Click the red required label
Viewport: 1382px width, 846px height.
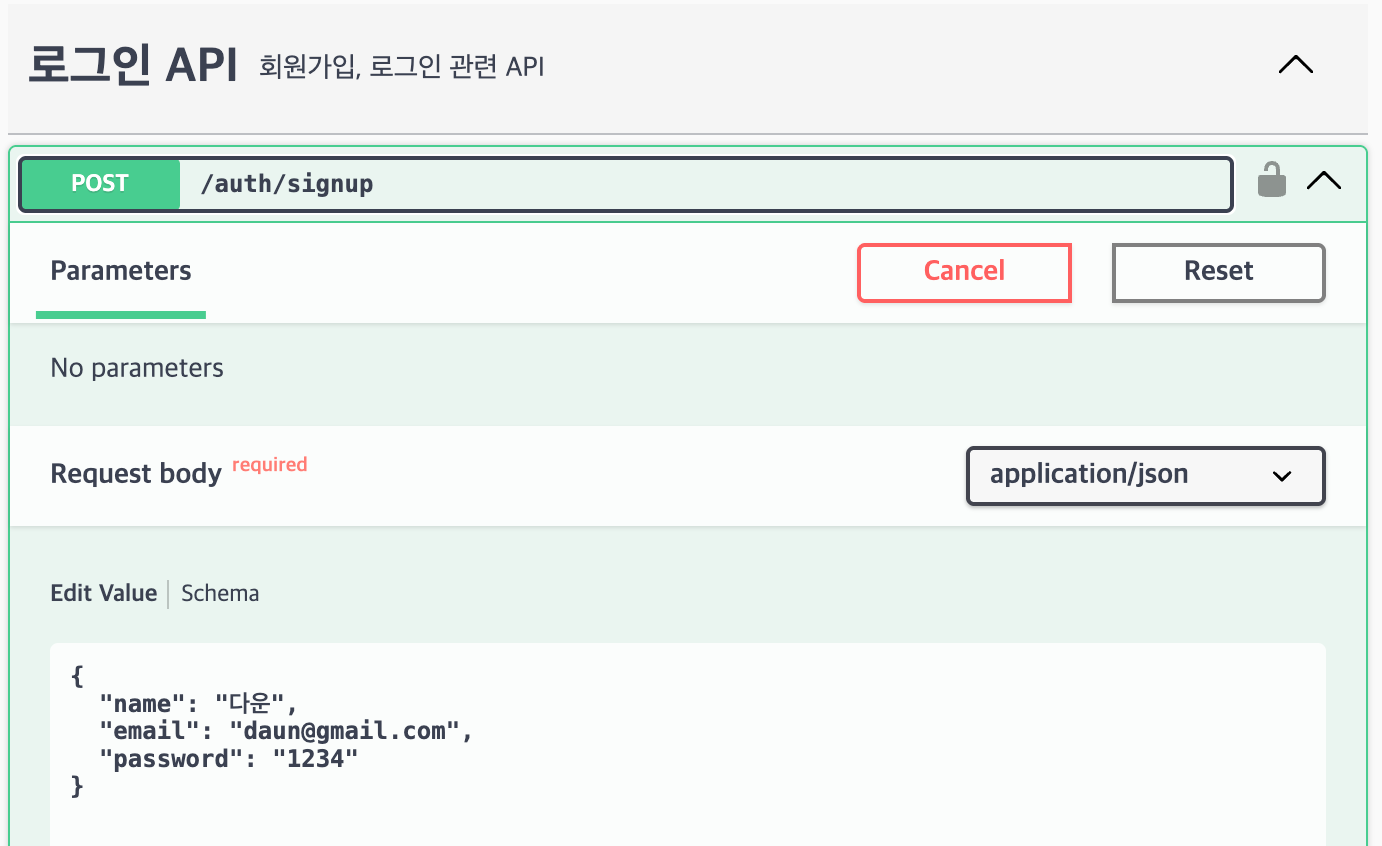(270, 464)
